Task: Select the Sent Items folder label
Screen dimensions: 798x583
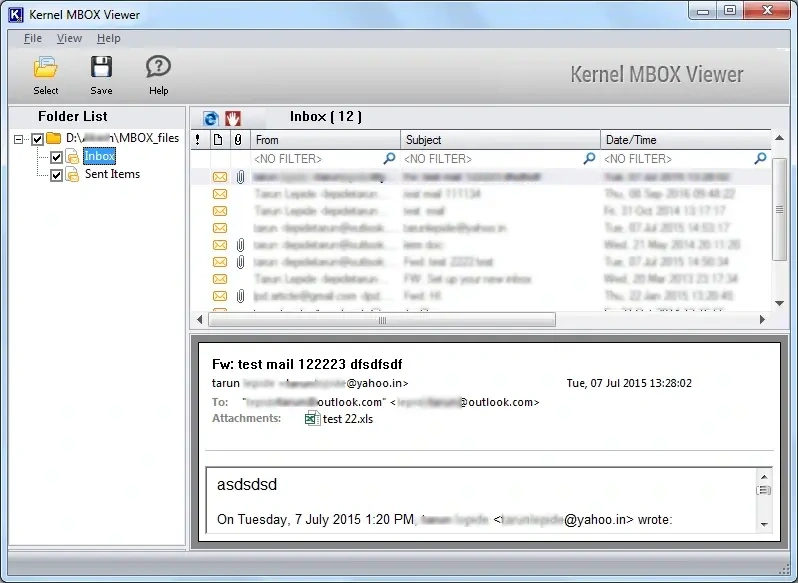Action: click(x=112, y=174)
